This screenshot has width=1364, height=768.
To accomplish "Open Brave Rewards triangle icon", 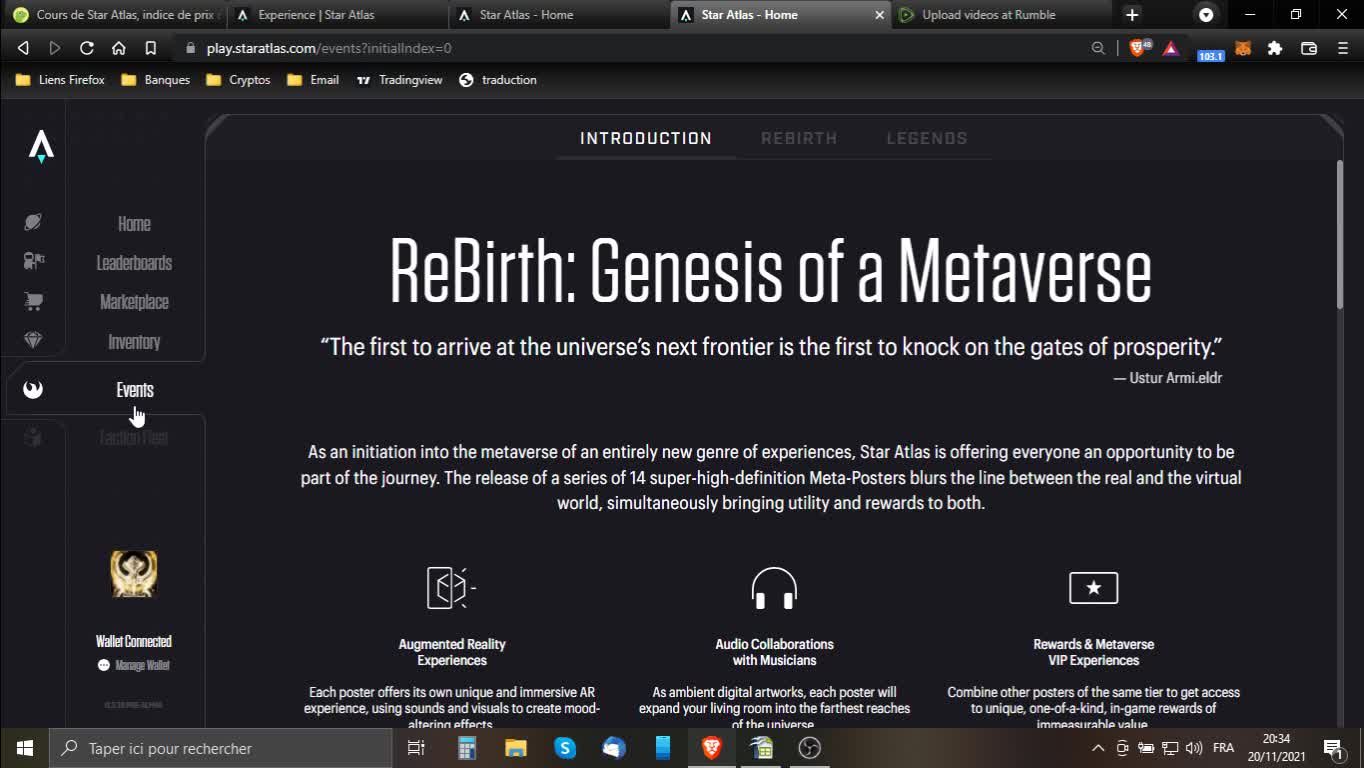I will tap(1170, 48).
